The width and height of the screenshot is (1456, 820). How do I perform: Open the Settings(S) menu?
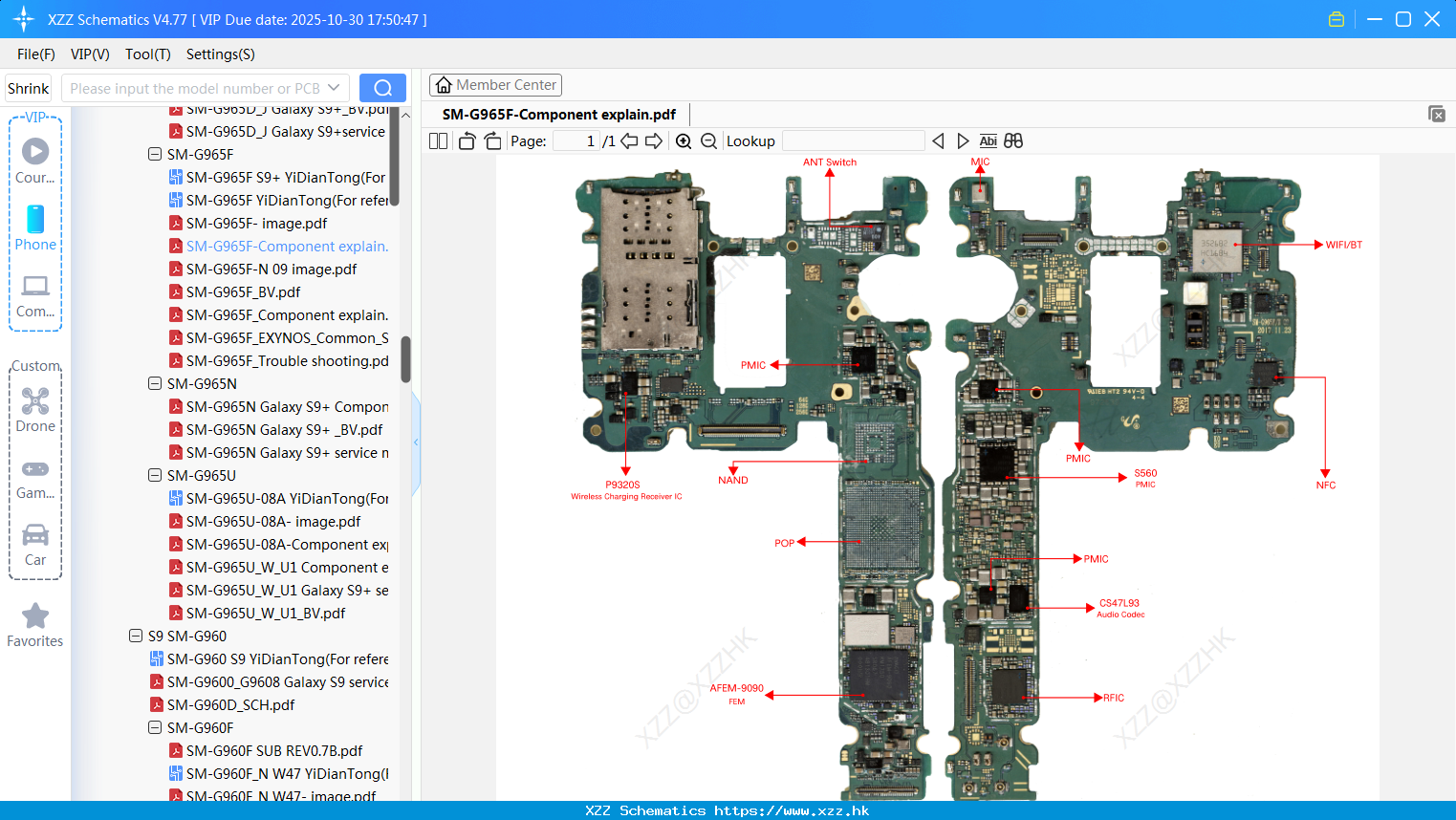[x=221, y=54]
